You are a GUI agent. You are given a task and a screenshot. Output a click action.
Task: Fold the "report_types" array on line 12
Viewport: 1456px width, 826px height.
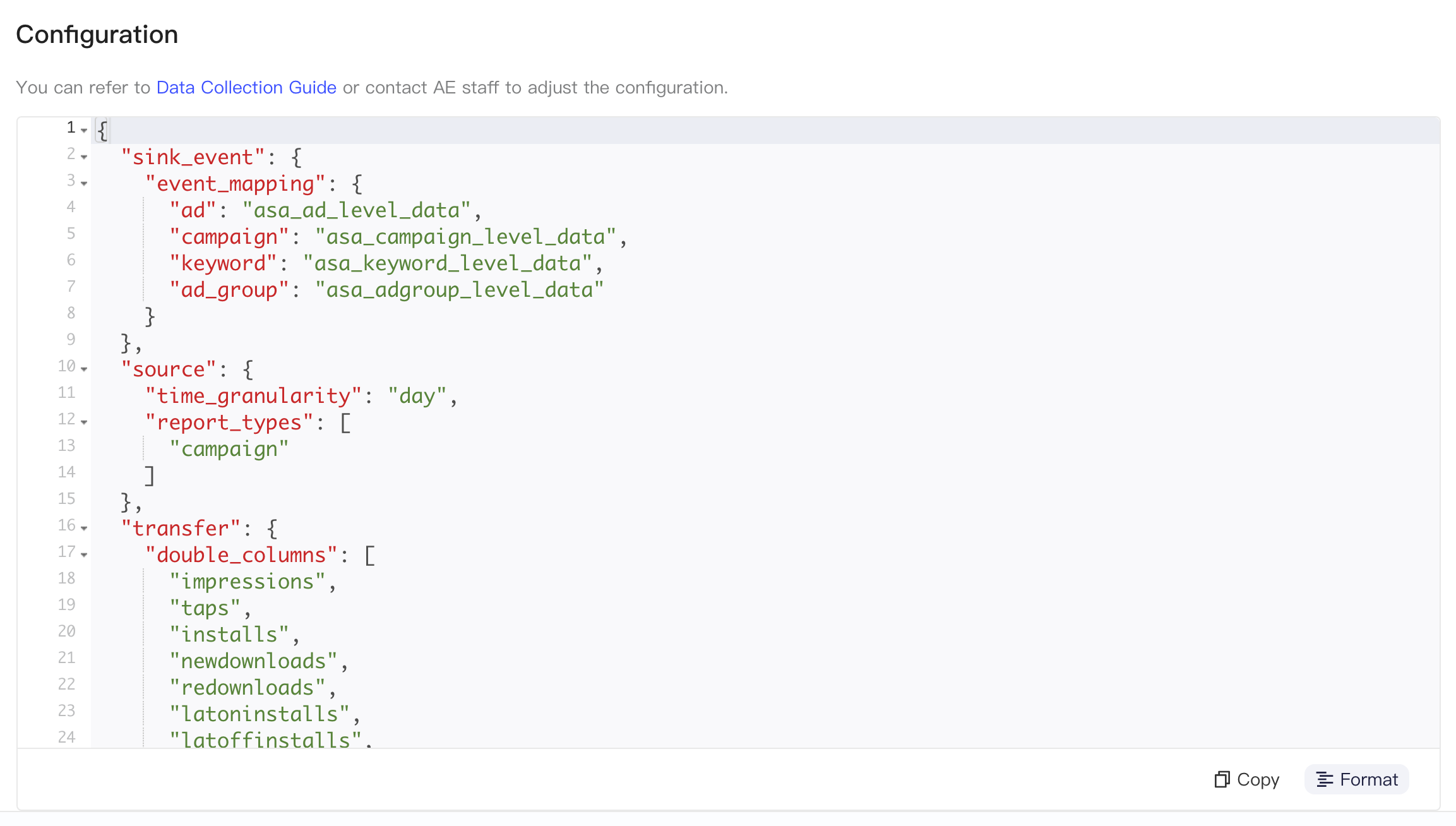[84, 422]
